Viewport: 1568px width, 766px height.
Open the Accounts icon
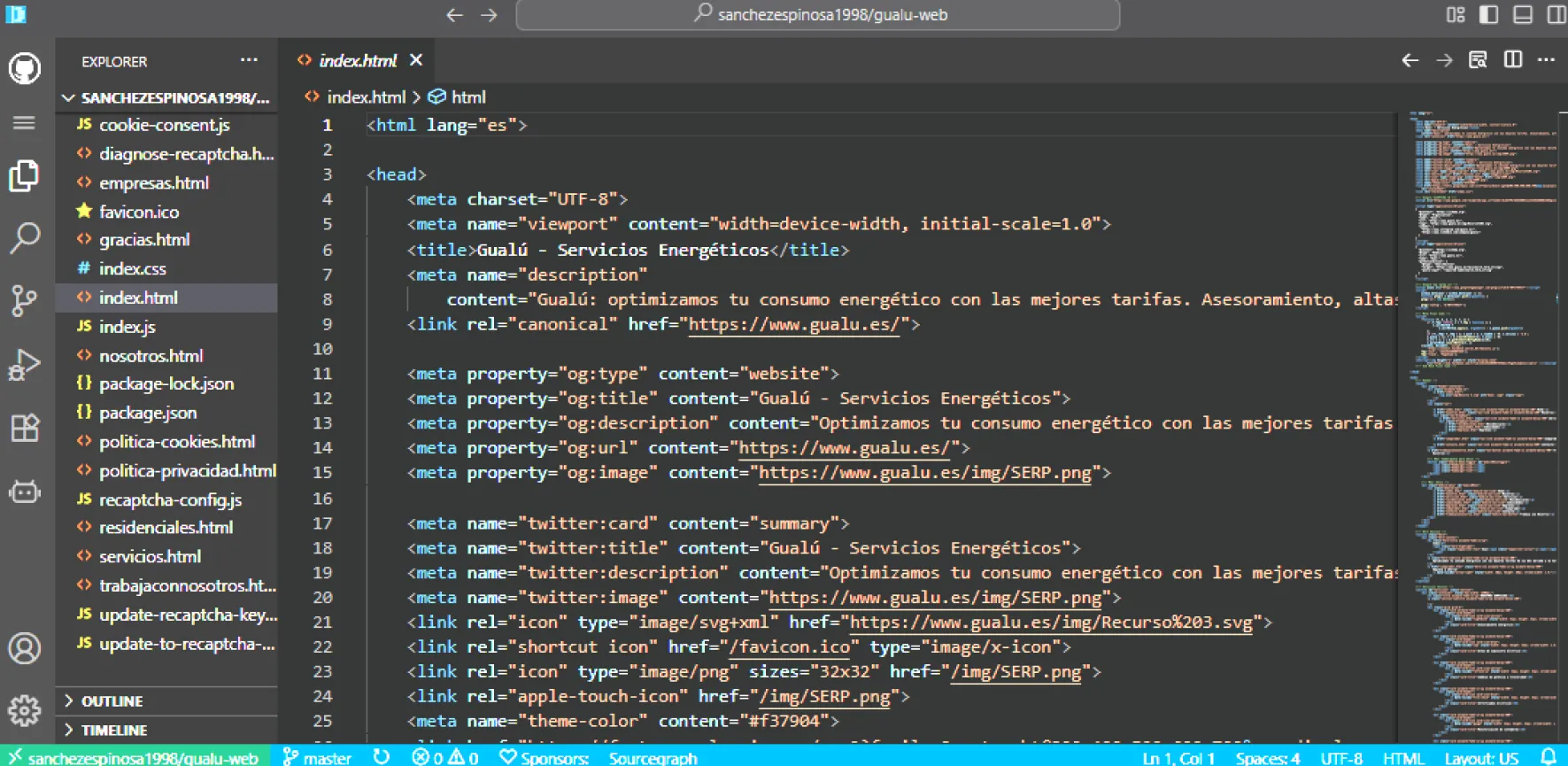[24, 648]
